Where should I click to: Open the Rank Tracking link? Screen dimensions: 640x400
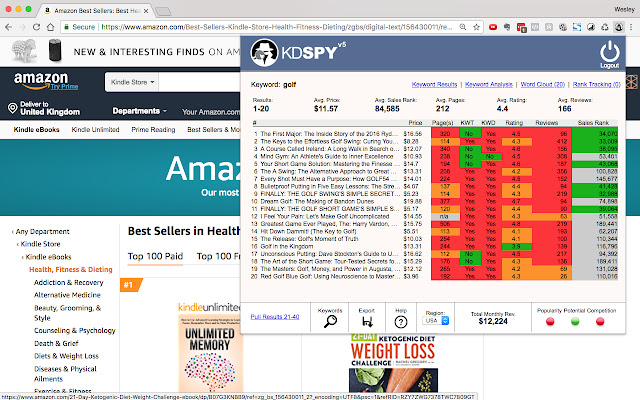[x=596, y=84]
